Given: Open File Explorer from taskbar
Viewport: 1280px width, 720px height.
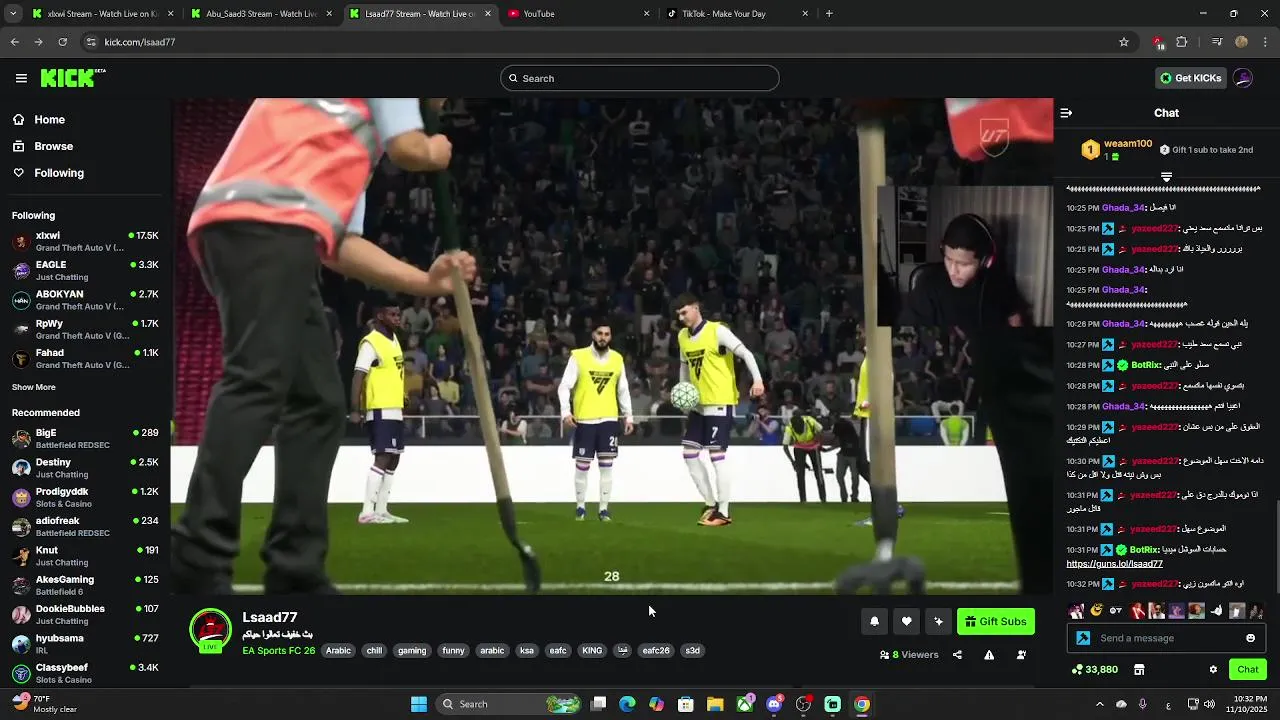Looking at the screenshot, I should [715, 704].
